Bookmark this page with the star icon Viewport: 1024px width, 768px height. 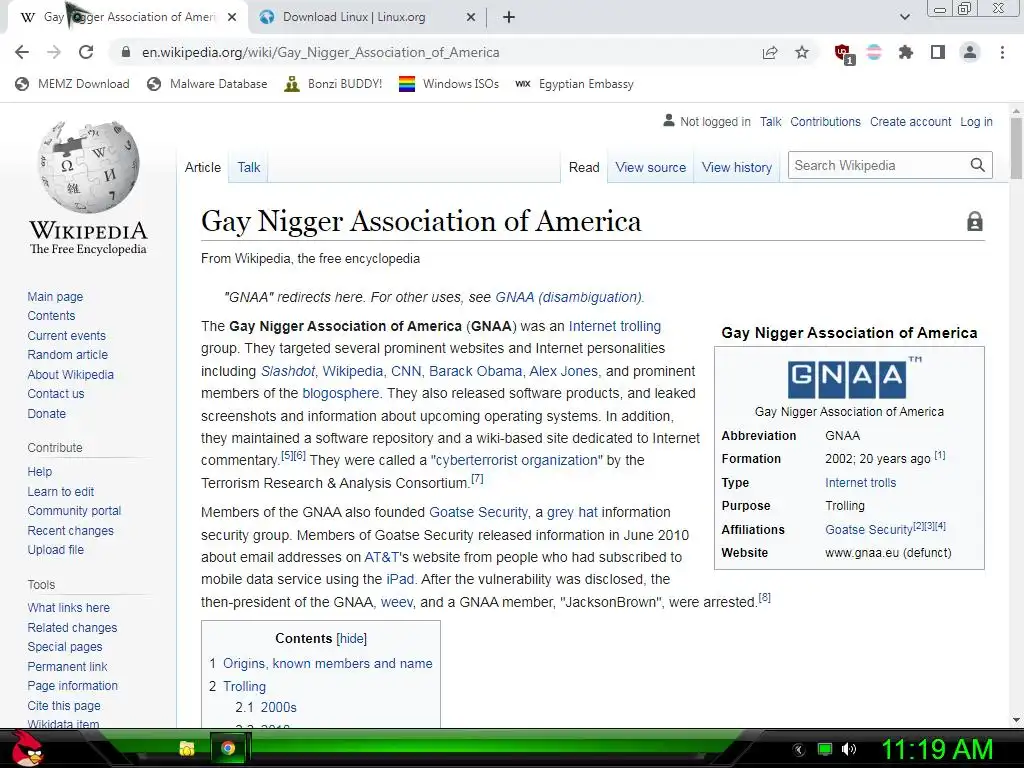click(x=802, y=52)
